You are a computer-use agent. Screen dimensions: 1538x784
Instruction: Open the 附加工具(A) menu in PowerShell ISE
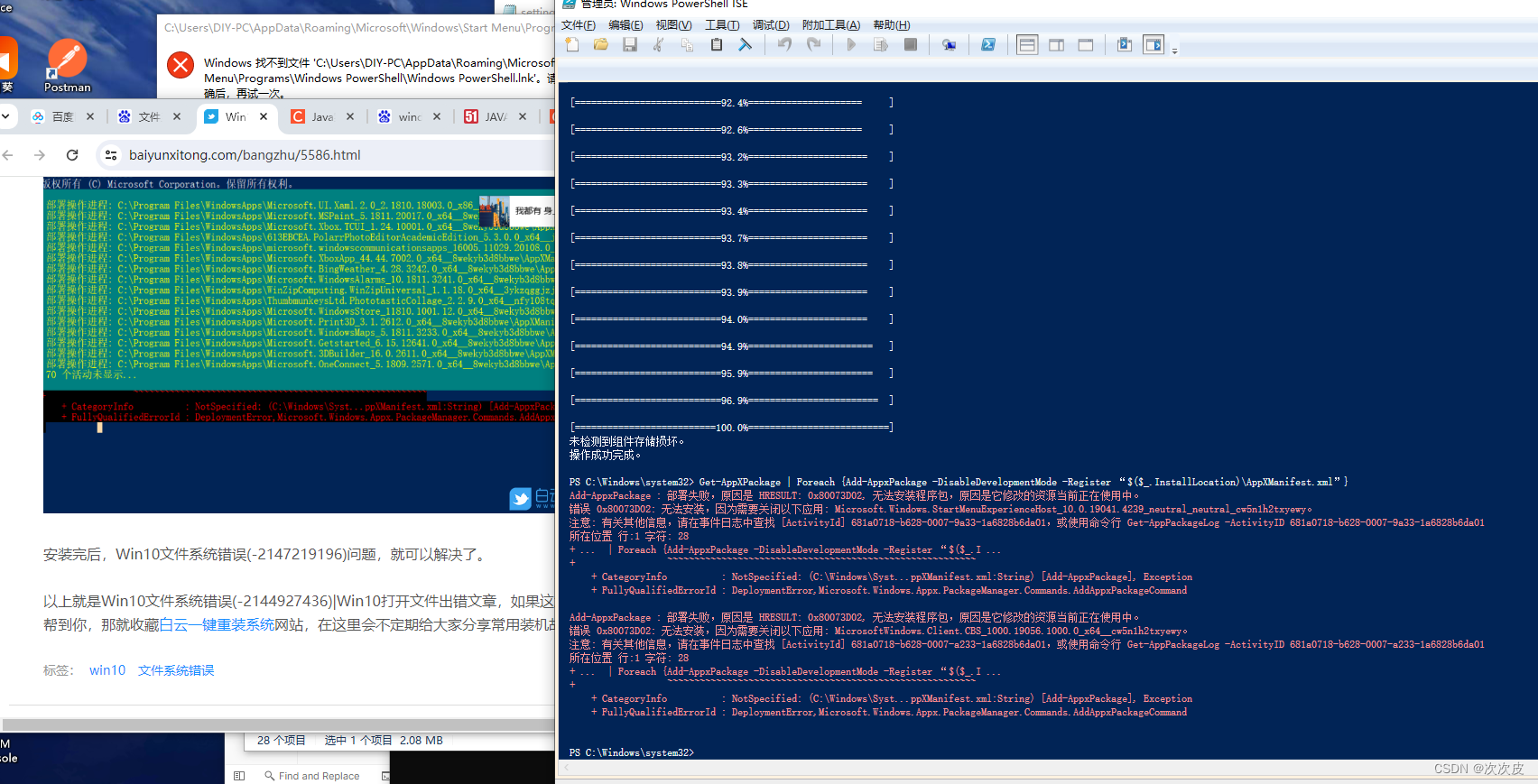tap(831, 25)
